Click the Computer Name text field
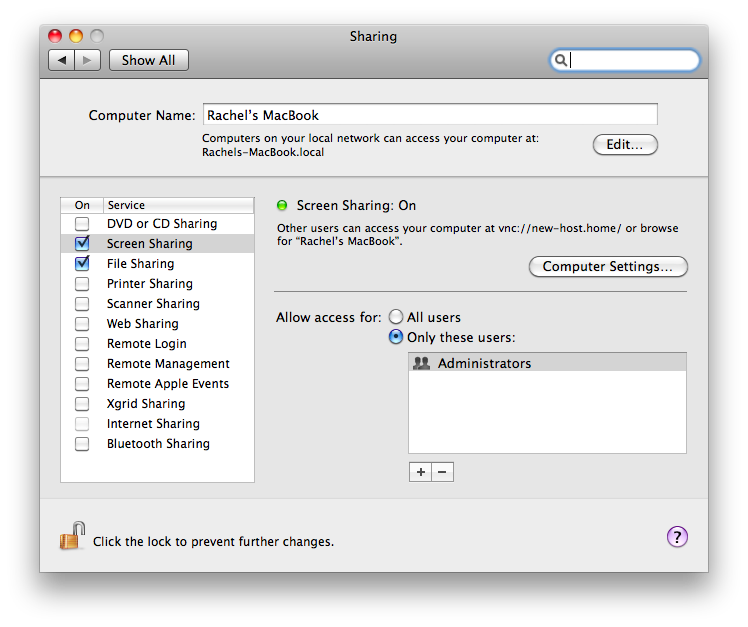The width and height of the screenshot is (748, 627). [x=430, y=115]
